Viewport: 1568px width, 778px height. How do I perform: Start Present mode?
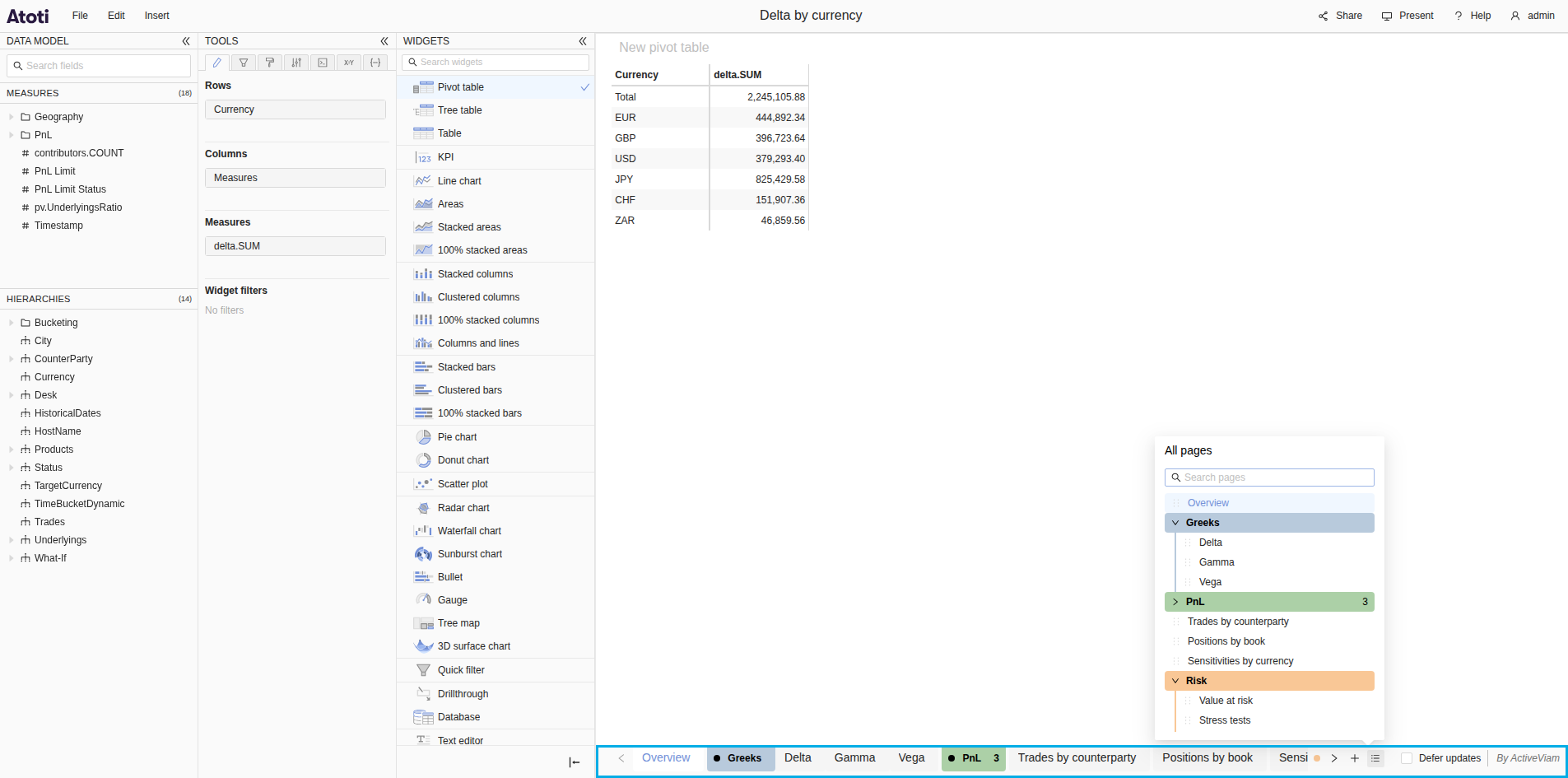point(1407,16)
